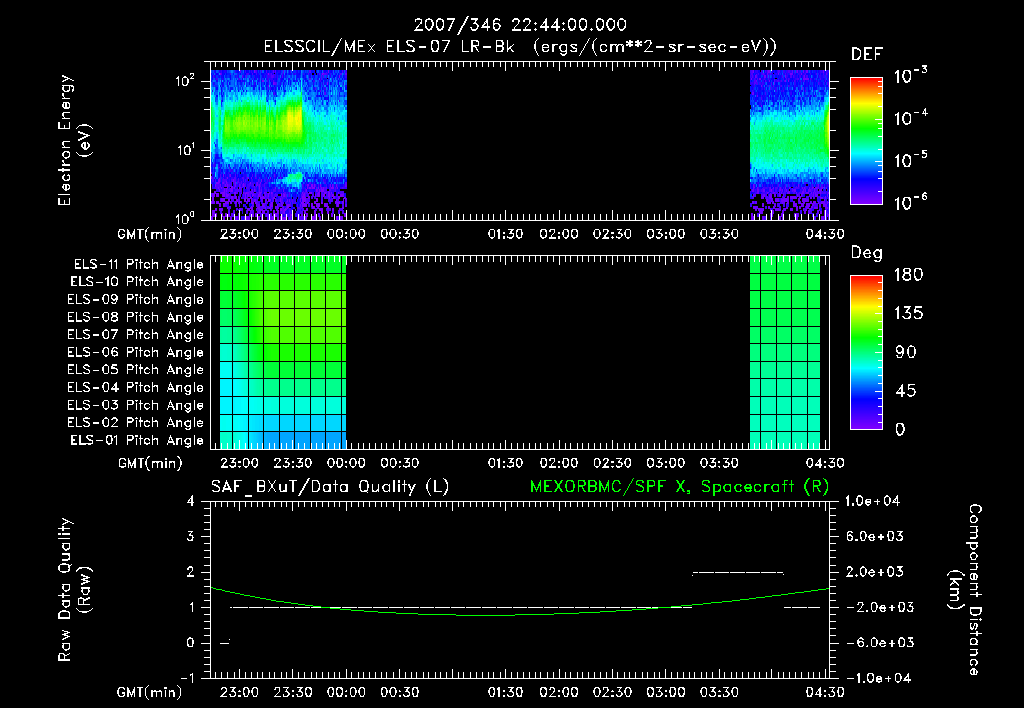The width and height of the screenshot is (1024, 708).
Task: Click the 1.0e+04 right axis value
Action: tap(873, 501)
